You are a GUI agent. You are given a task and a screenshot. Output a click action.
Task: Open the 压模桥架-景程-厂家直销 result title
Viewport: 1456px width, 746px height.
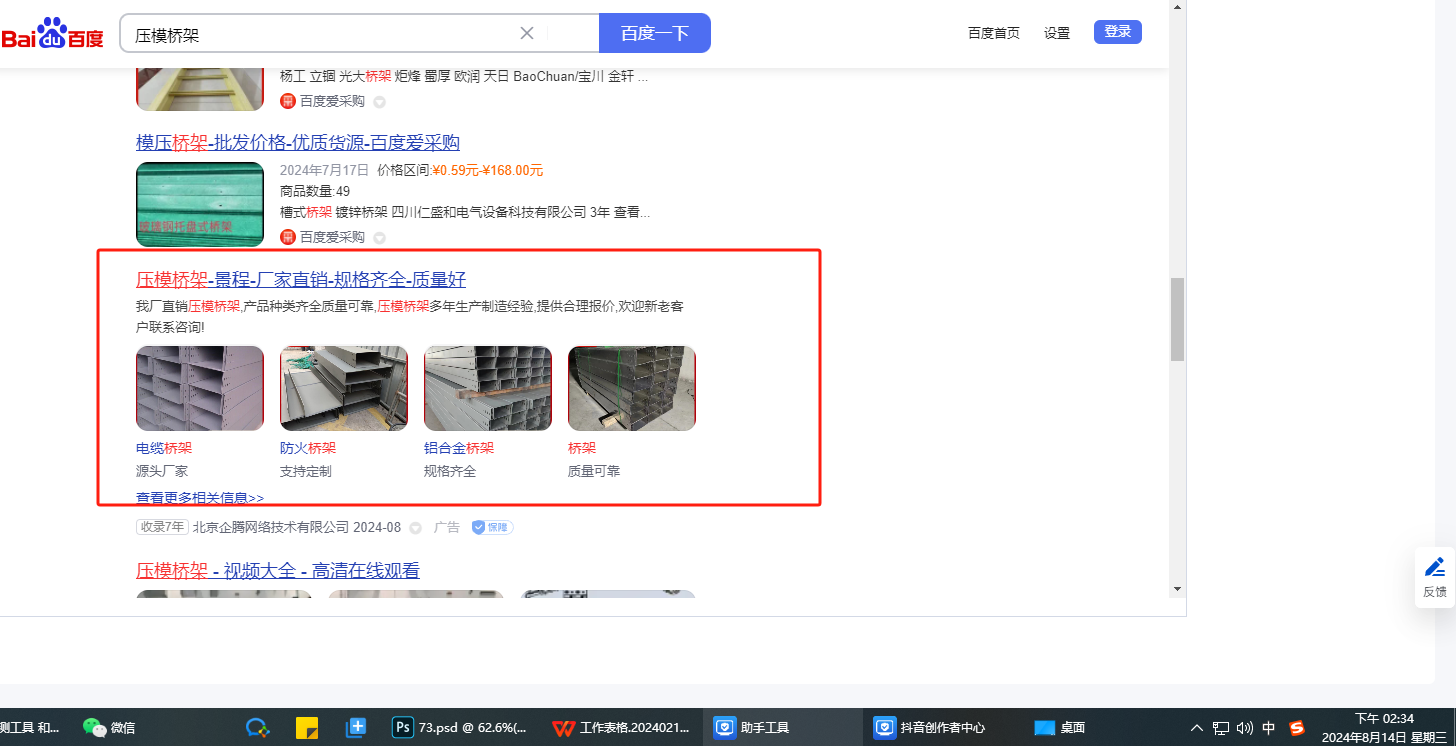coord(301,279)
